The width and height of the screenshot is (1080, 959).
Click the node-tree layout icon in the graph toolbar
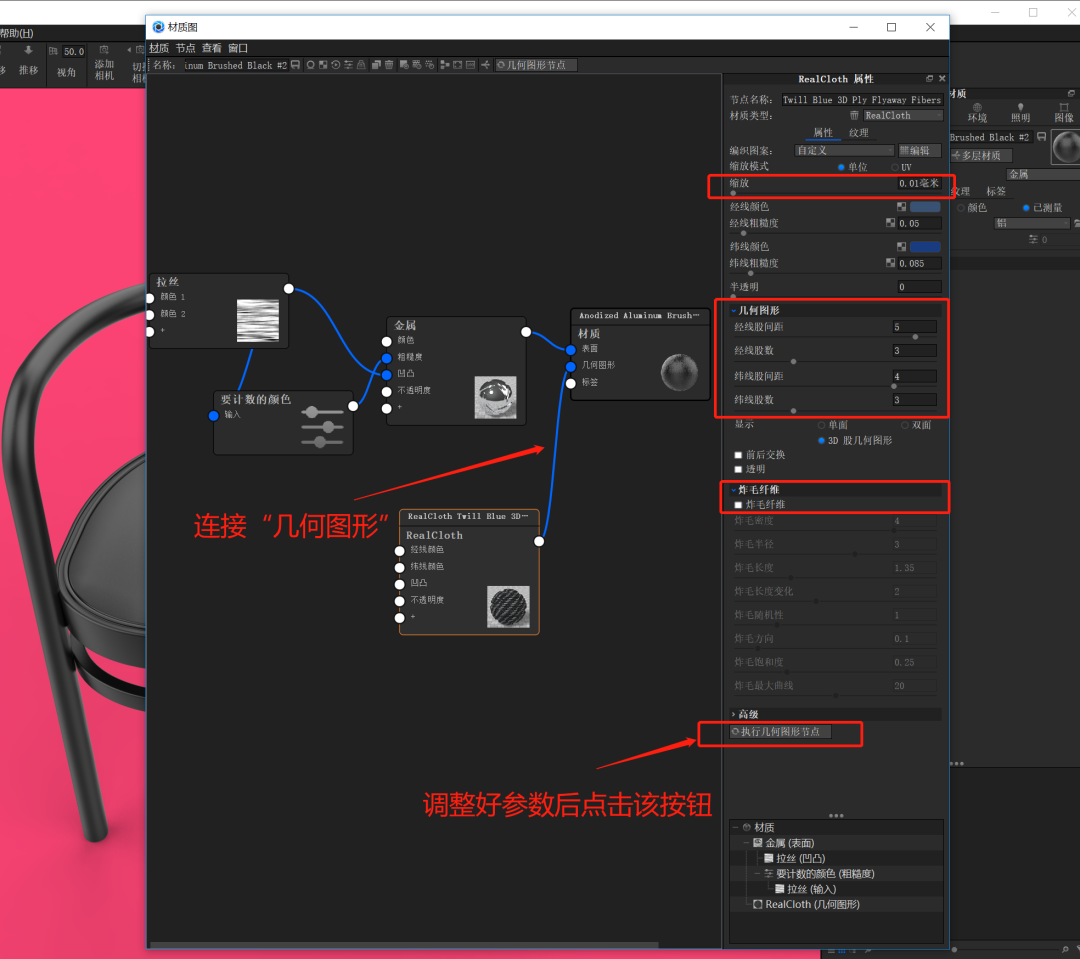coord(444,65)
